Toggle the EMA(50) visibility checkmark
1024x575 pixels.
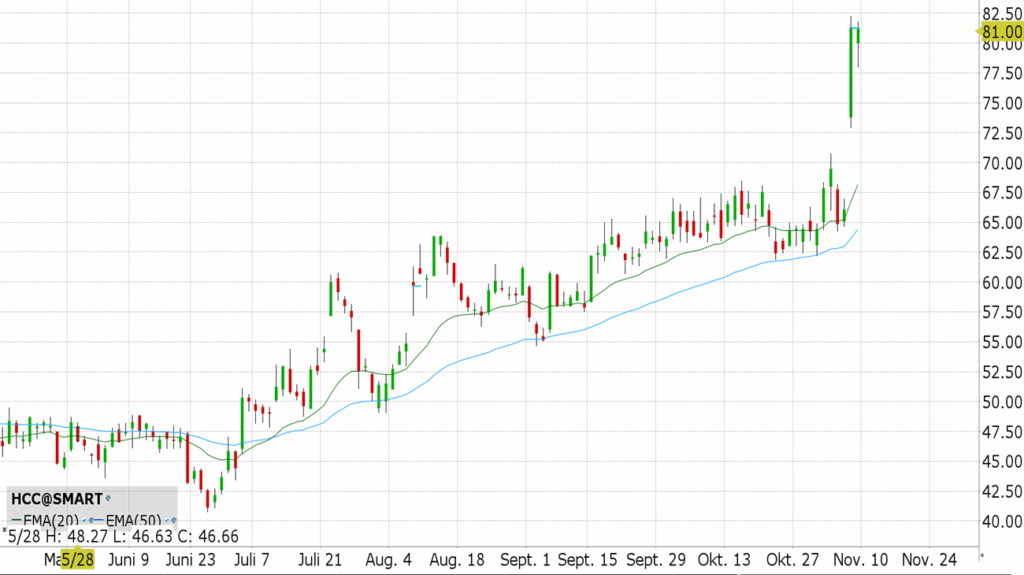click(166, 520)
